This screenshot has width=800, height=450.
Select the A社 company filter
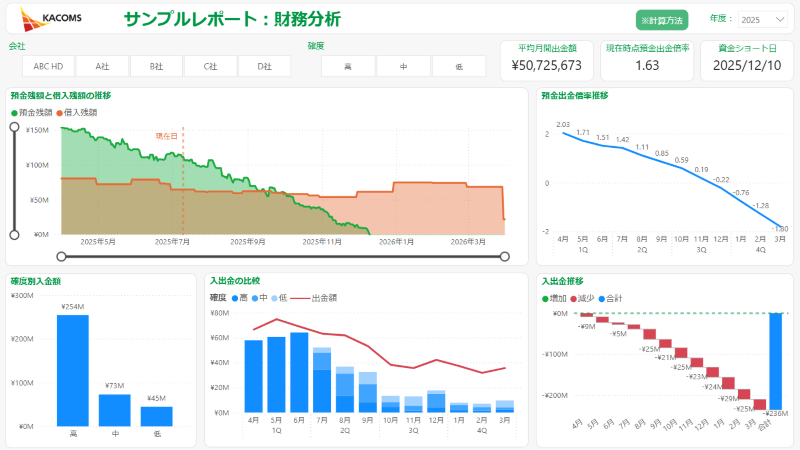coord(102,66)
